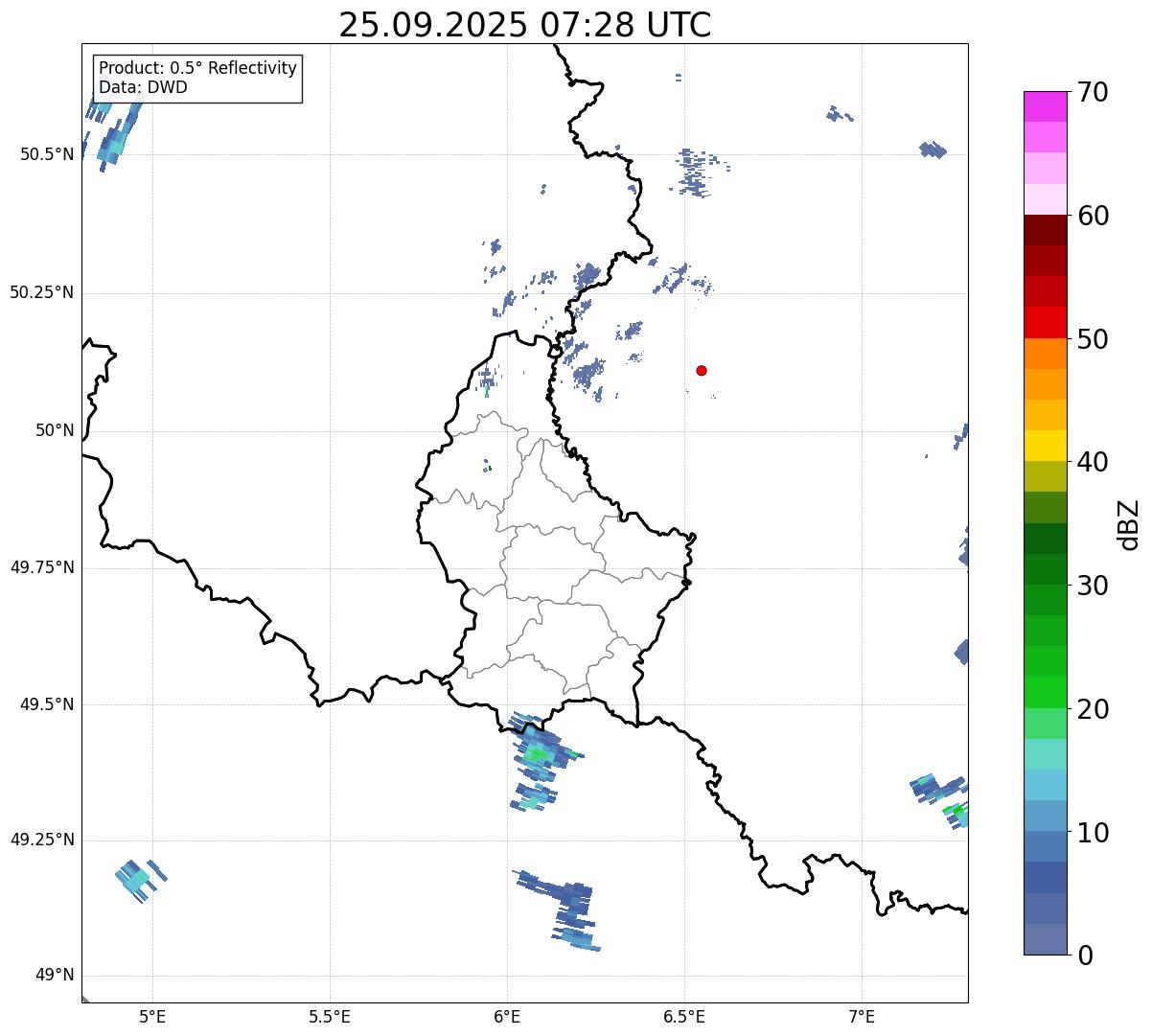Click the colorbar tick label 30
The image size is (1152, 1036).
[1093, 587]
